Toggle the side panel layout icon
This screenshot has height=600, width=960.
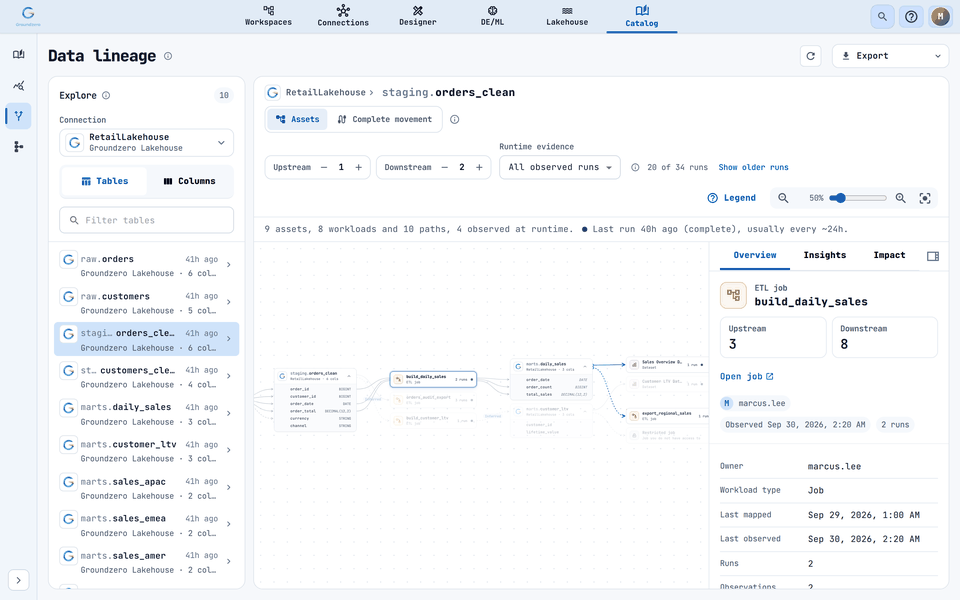click(932, 256)
